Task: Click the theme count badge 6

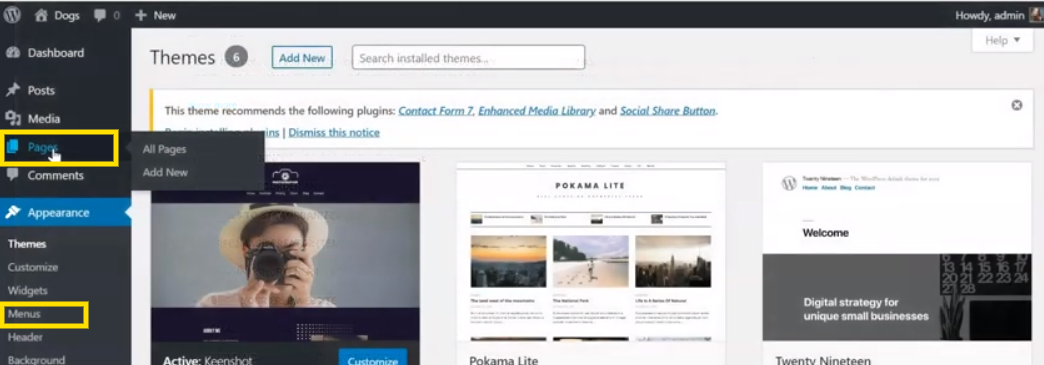Action: 236,57
